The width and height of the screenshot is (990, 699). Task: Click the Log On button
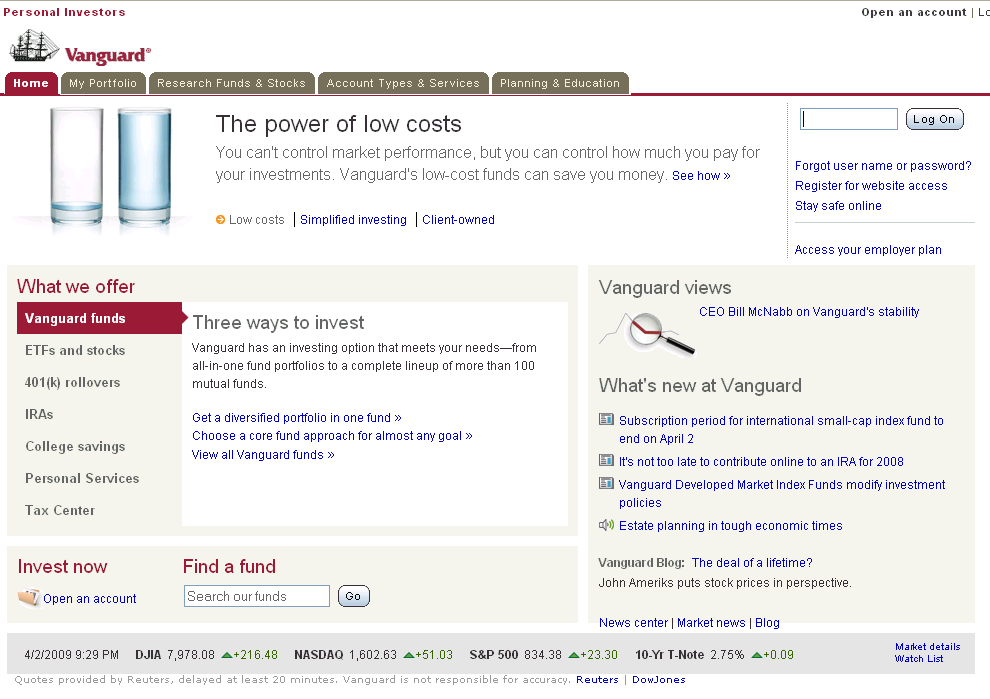(934, 119)
